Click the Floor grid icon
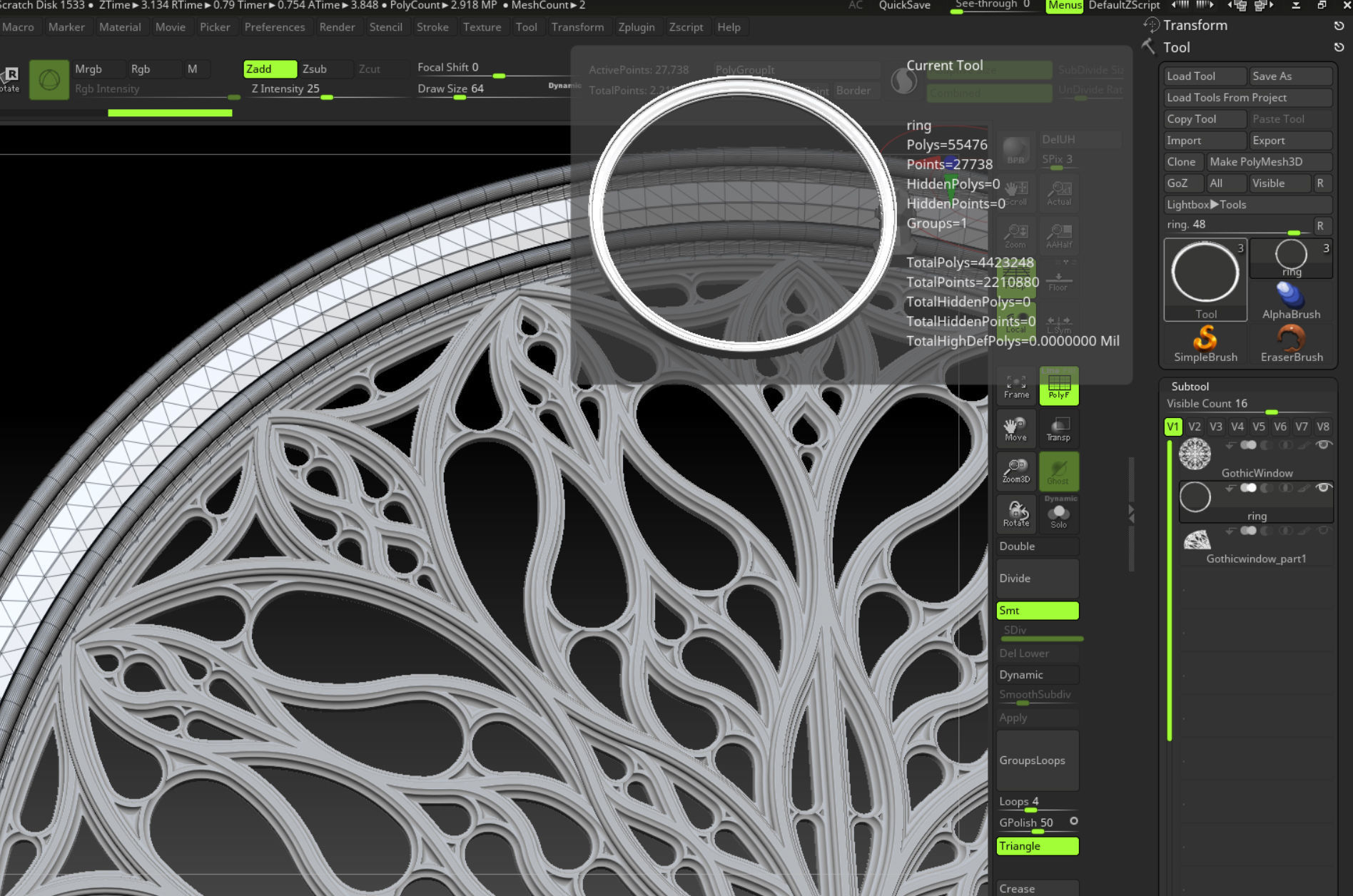The width and height of the screenshot is (1353, 896). [x=1058, y=279]
